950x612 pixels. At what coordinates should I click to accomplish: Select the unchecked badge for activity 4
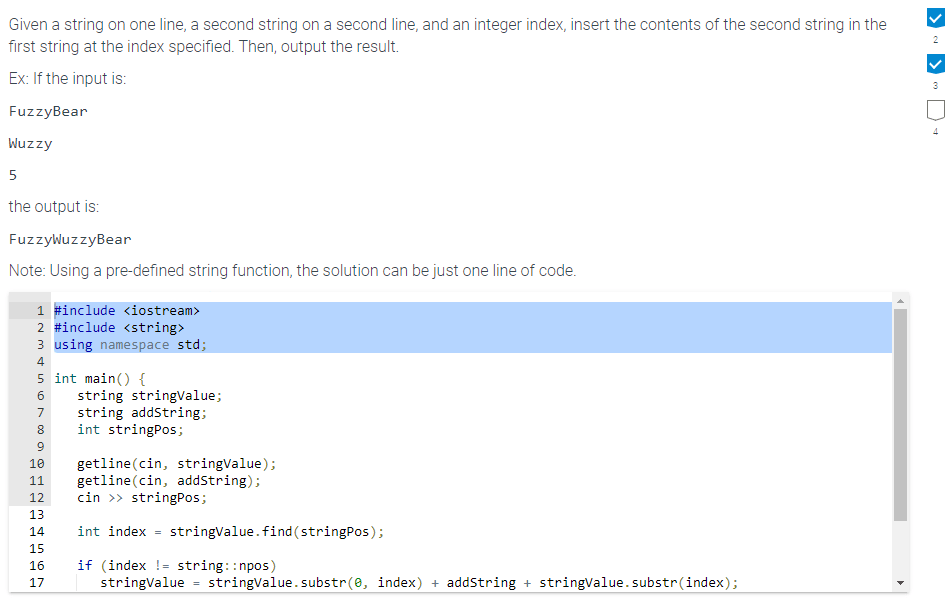(x=935, y=112)
